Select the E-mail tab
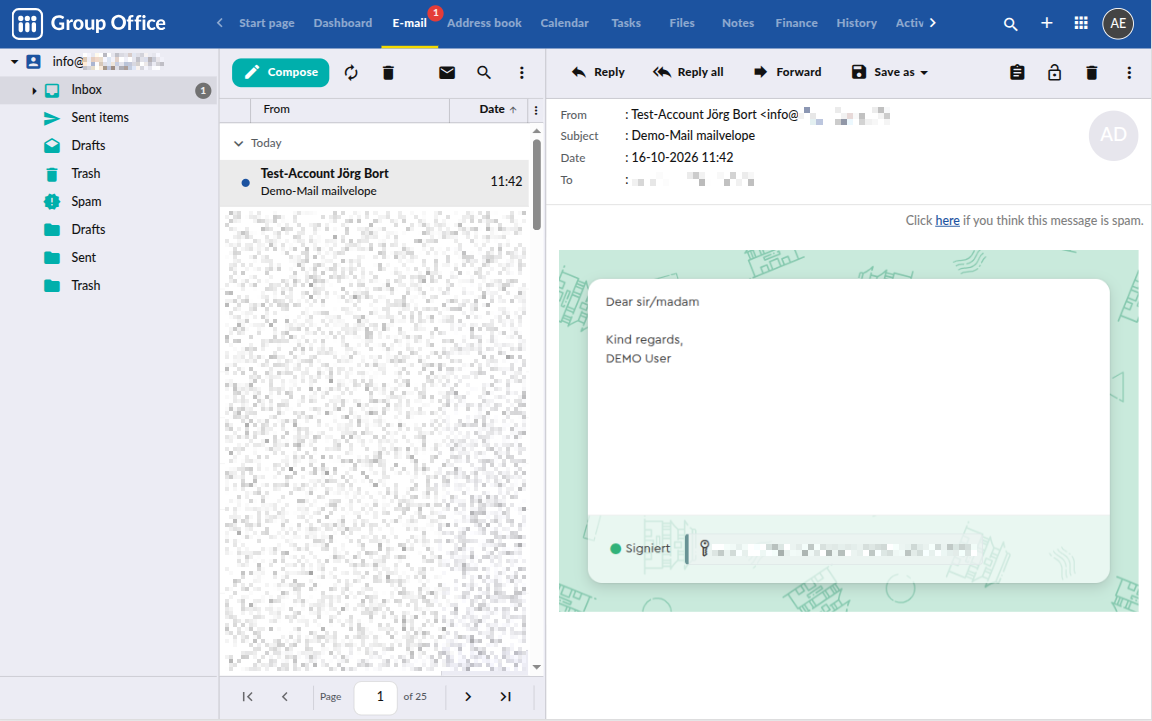Viewport: 1152px width, 721px height. click(x=409, y=24)
